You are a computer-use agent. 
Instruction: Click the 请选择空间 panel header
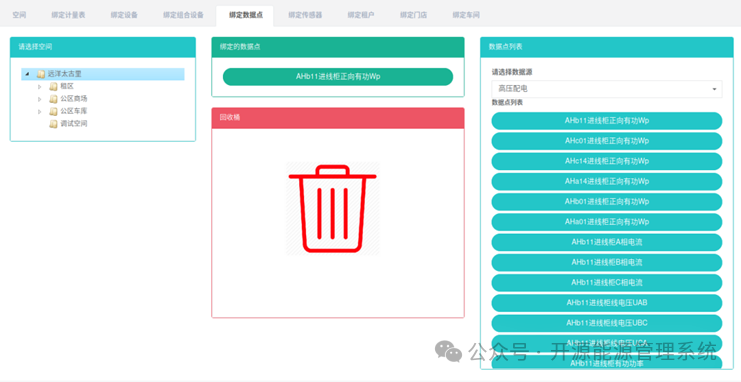[103, 47]
